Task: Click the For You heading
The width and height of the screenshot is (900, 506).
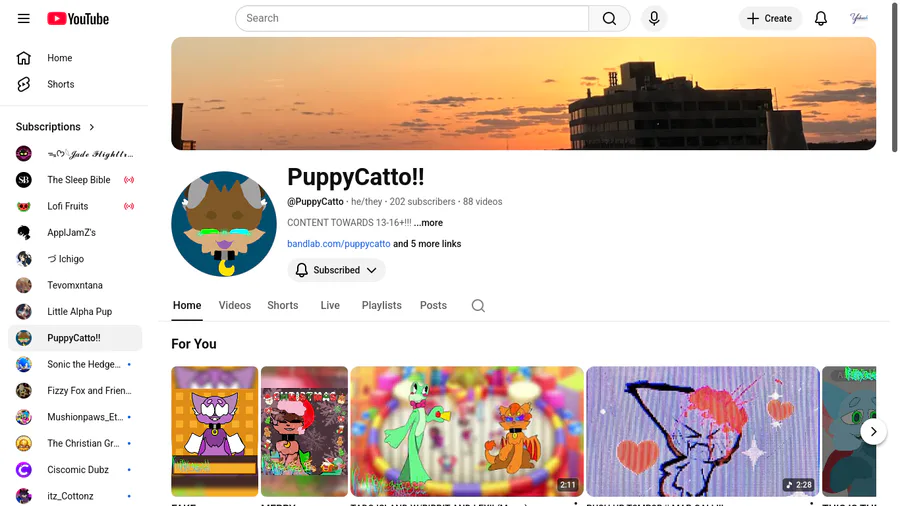Action: point(194,344)
